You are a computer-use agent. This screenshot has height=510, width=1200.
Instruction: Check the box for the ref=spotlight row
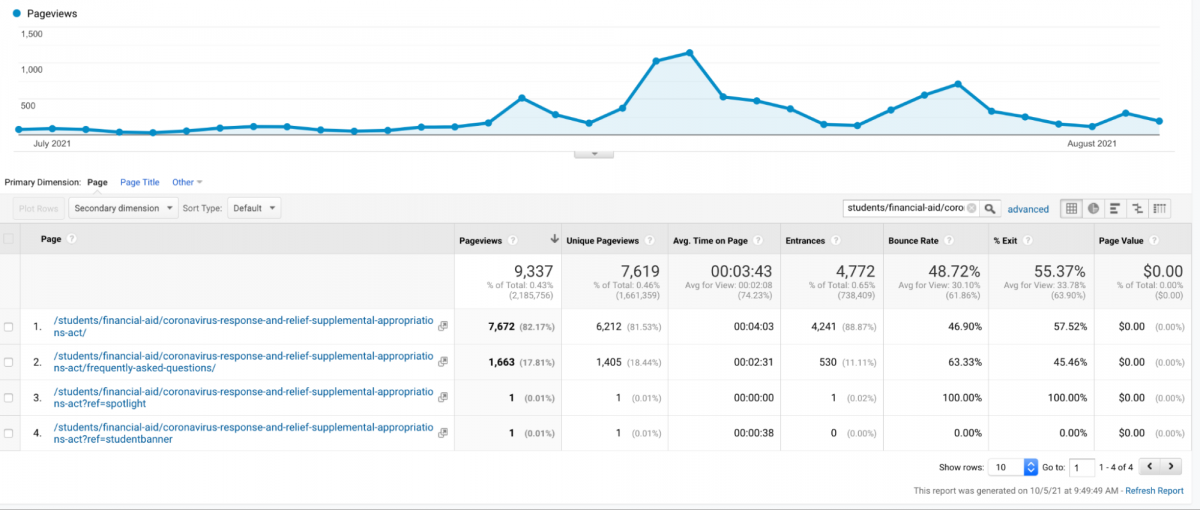pyautogui.click(x=10, y=397)
